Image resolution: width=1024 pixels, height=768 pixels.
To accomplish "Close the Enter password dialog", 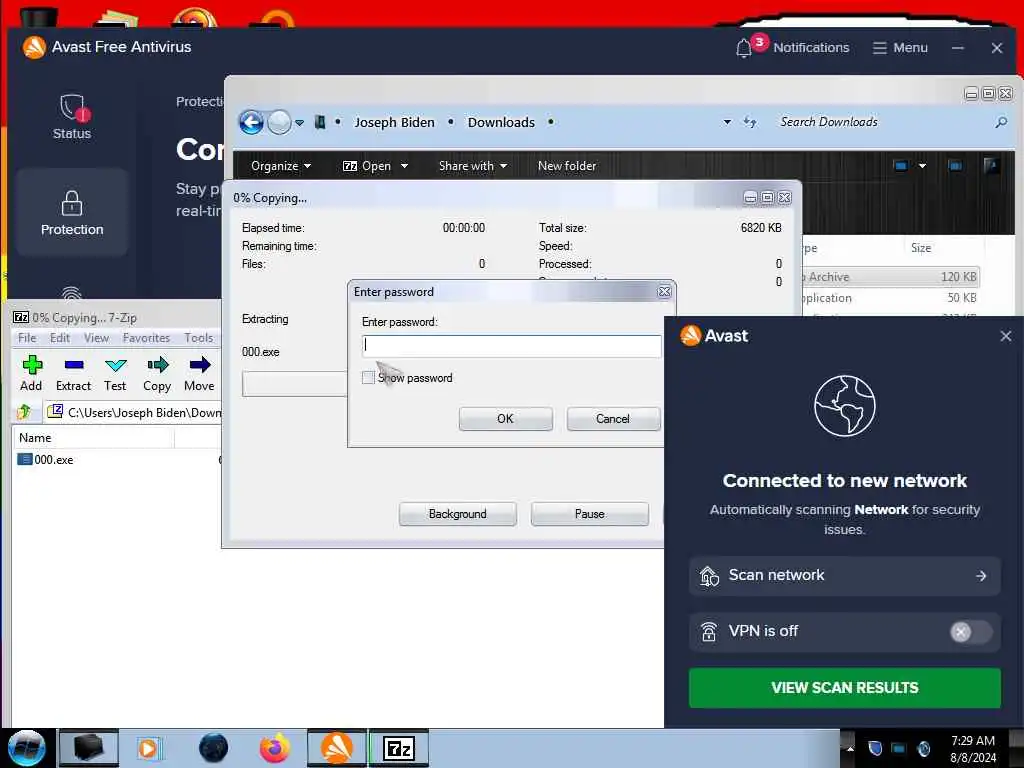I will pyautogui.click(x=664, y=292).
